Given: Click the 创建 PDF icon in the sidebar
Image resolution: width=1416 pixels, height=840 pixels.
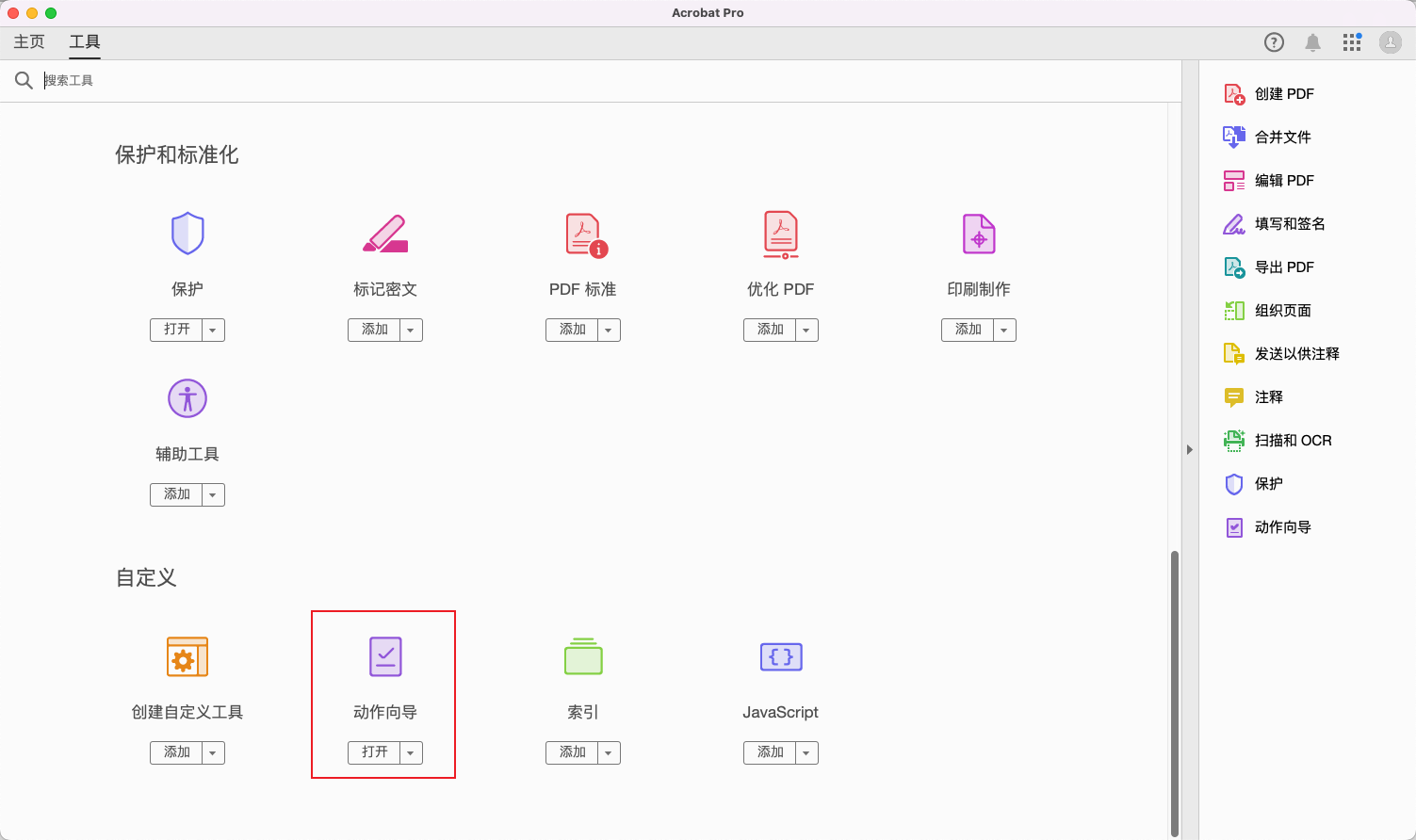Looking at the screenshot, I should [1234, 94].
